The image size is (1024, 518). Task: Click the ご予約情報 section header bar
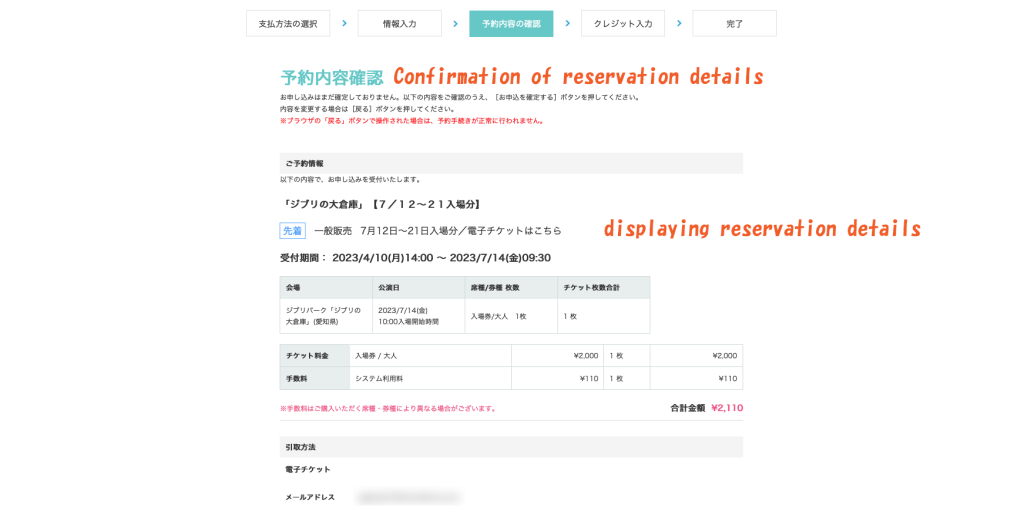[x=510, y=163]
